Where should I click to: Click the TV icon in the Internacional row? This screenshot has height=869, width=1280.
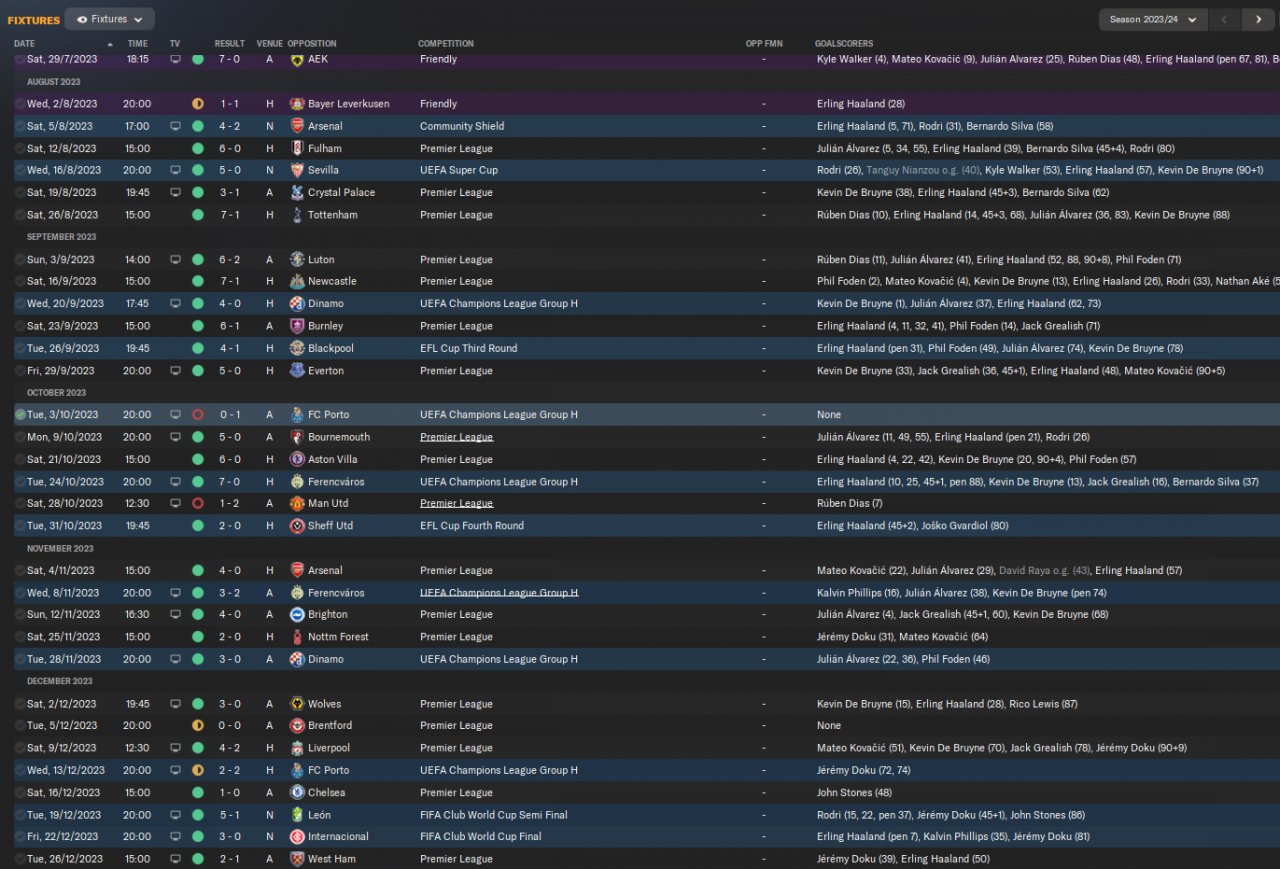175,836
